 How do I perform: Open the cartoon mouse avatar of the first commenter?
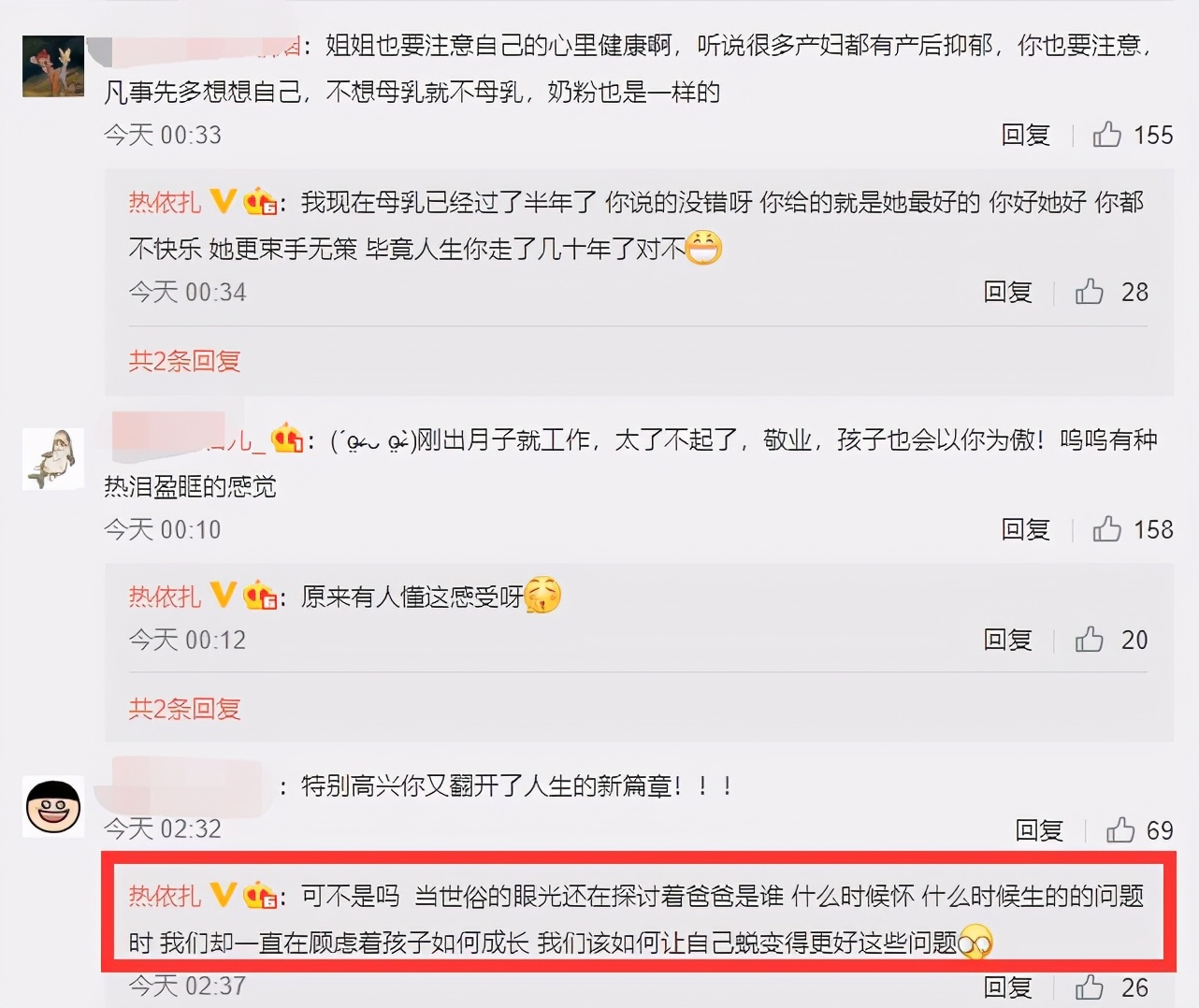53,66
